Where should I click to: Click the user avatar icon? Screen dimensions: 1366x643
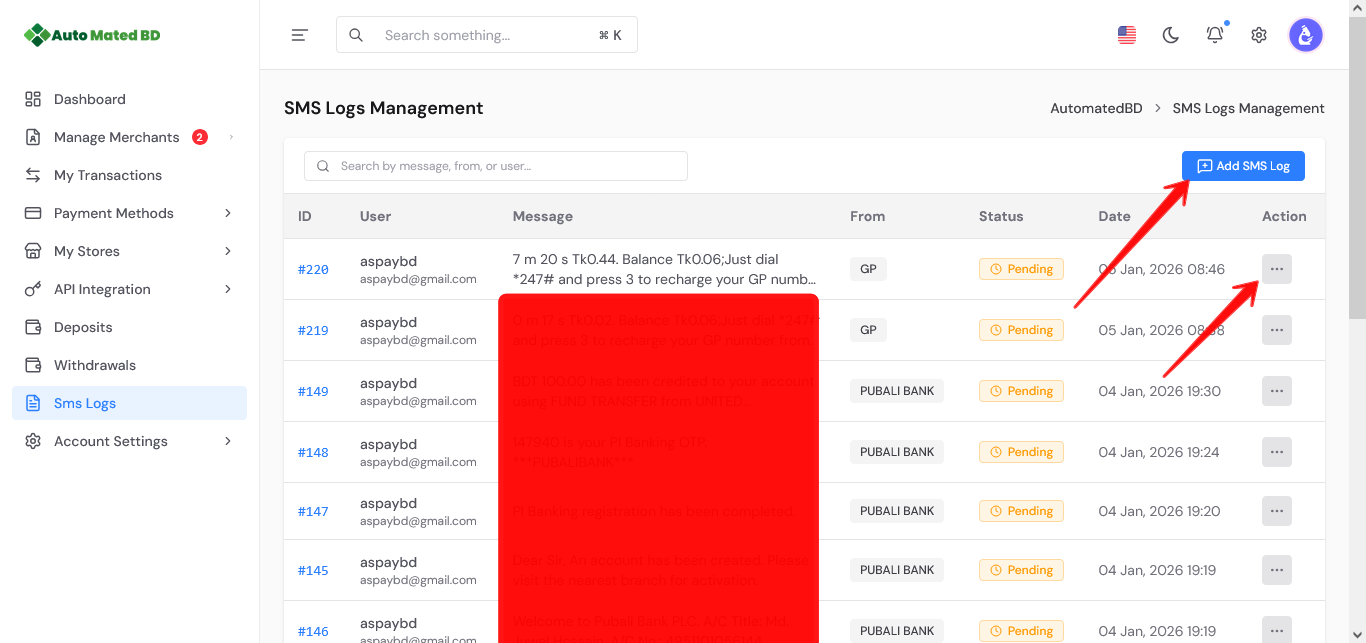[1305, 35]
